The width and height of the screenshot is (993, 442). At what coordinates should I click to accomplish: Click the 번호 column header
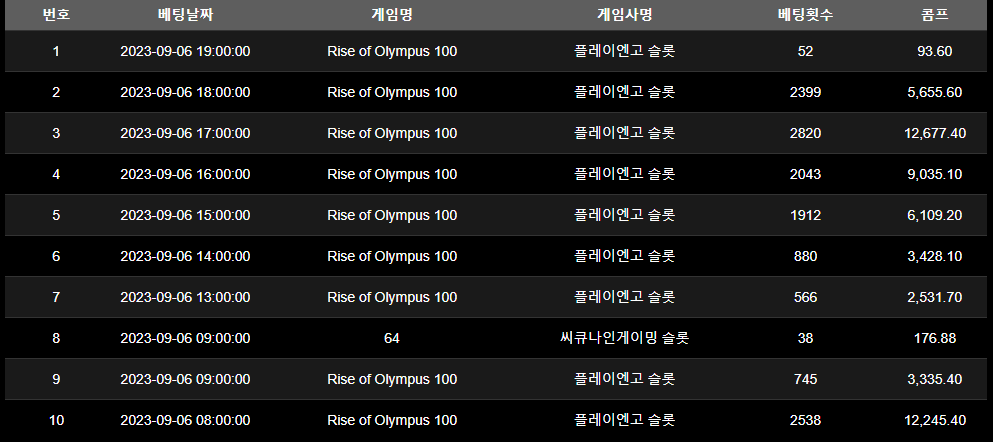click(x=56, y=15)
